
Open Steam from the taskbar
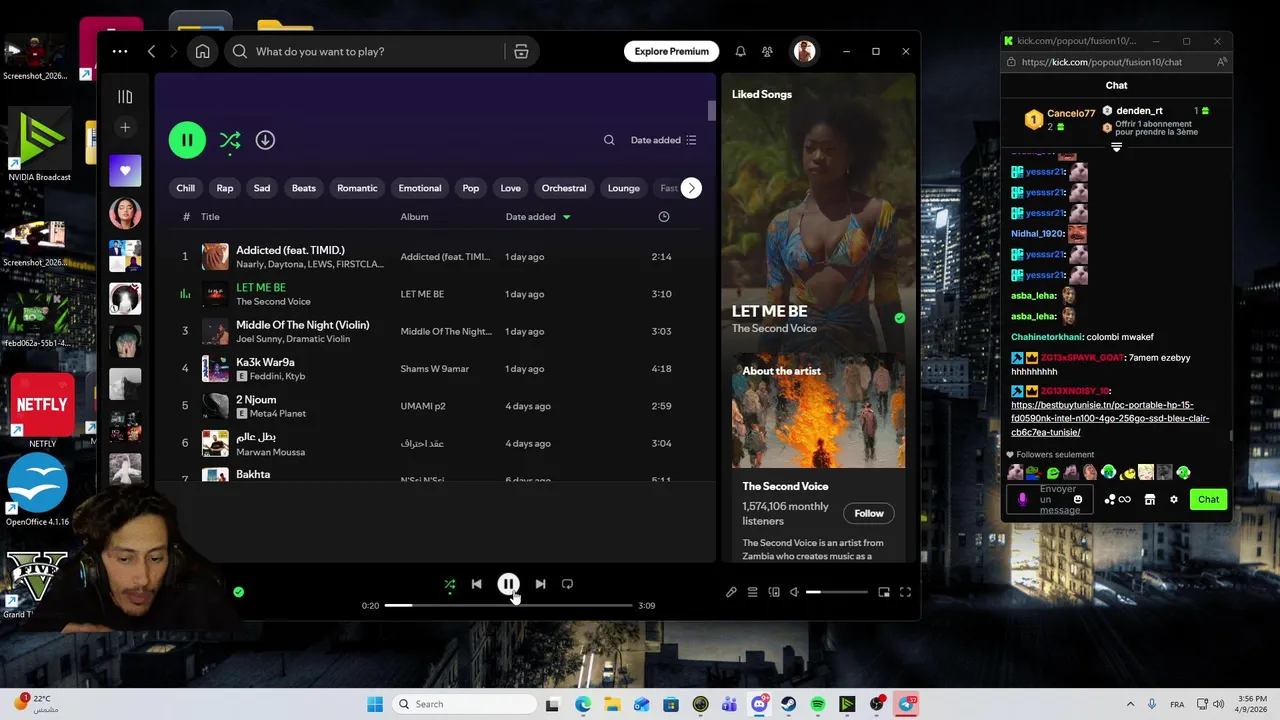(x=789, y=704)
